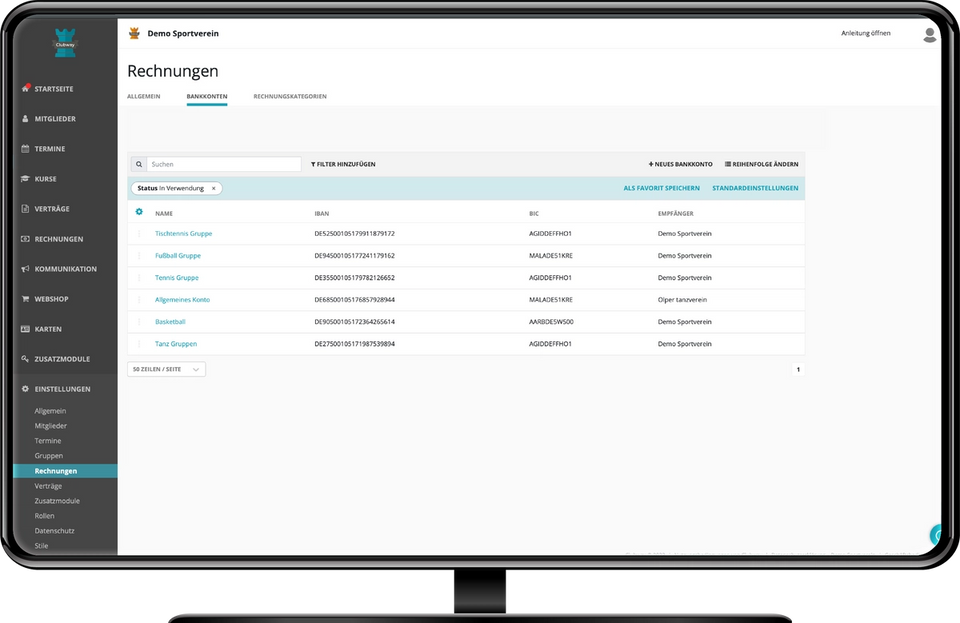Click the Mitglieder person icon
Viewport: 960px width, 623px height.
point(25,119)
